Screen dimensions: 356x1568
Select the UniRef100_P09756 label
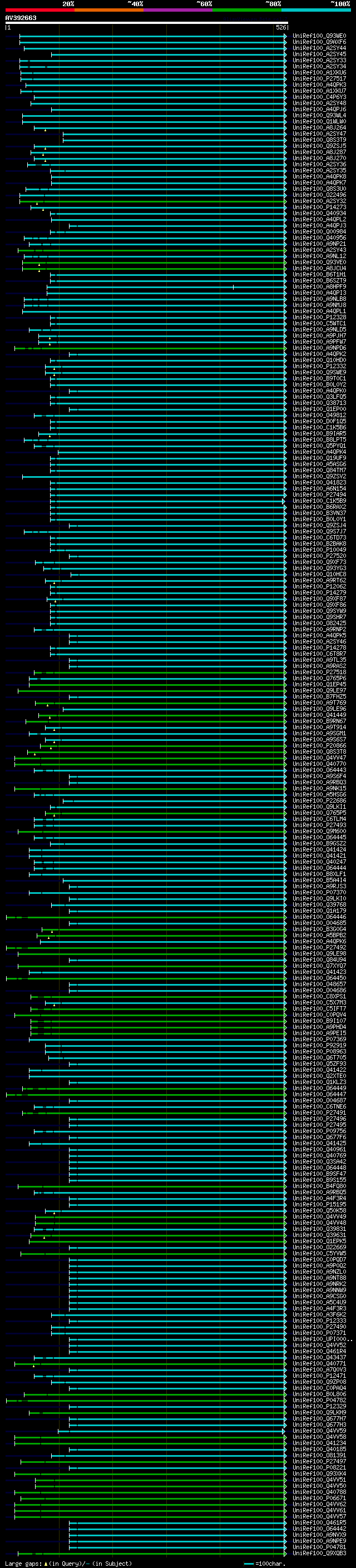click(x=319, y=1131)
